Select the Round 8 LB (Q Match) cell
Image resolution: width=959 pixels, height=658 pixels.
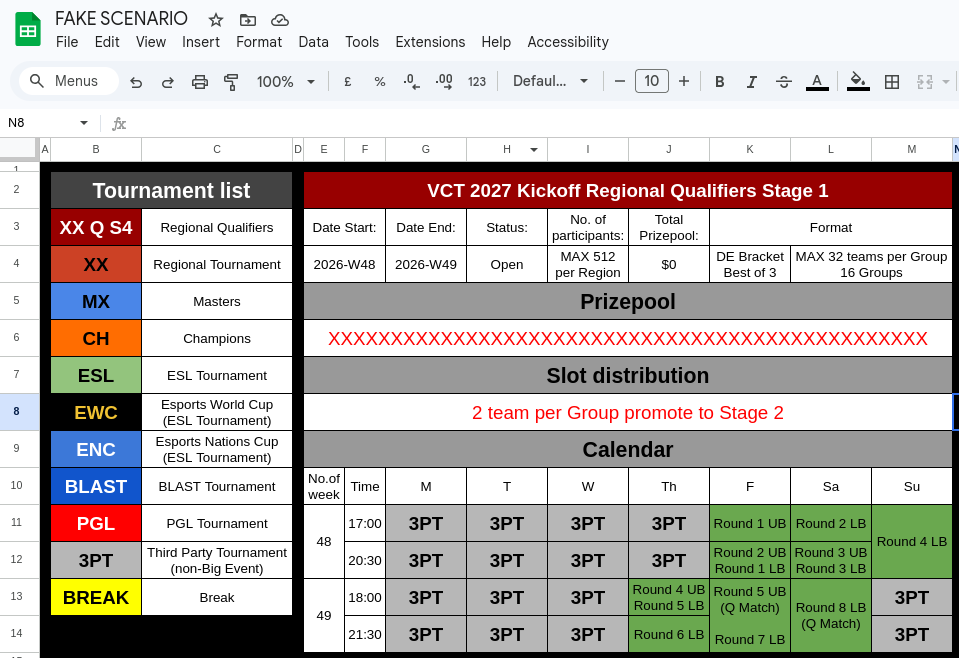pyautogui.click(x=831, y=616)
